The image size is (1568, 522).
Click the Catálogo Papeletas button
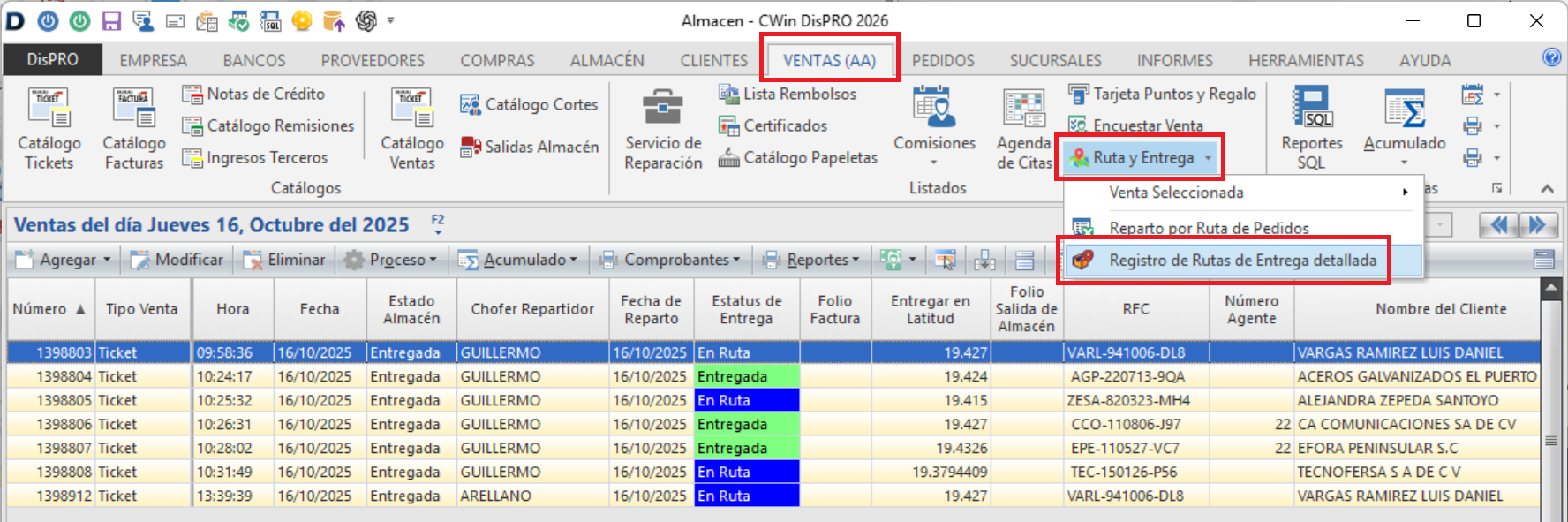[797, 157]
